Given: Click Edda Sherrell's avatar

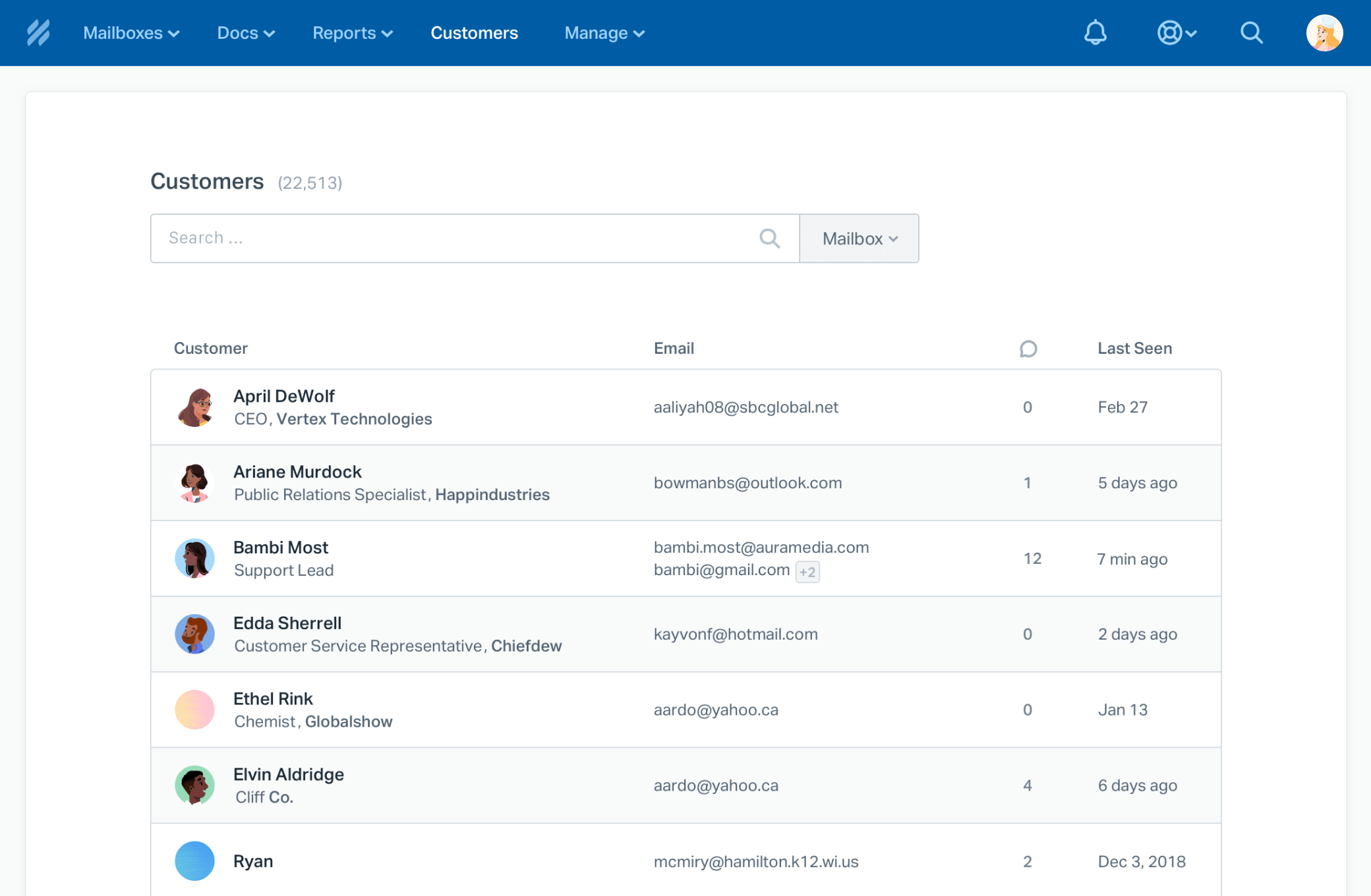Looking at the screenshot, I should [x=194, y=634].
